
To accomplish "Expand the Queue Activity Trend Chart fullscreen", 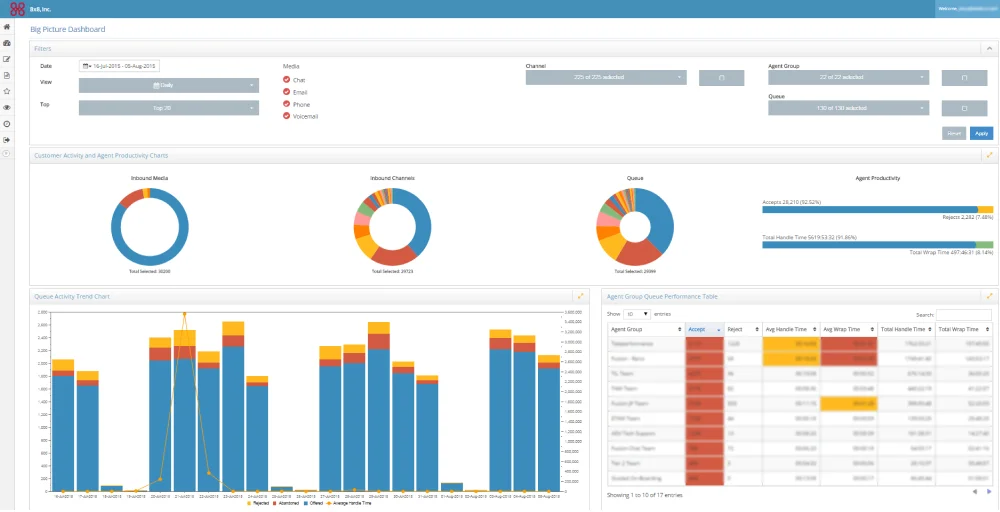I will point(580,296).
